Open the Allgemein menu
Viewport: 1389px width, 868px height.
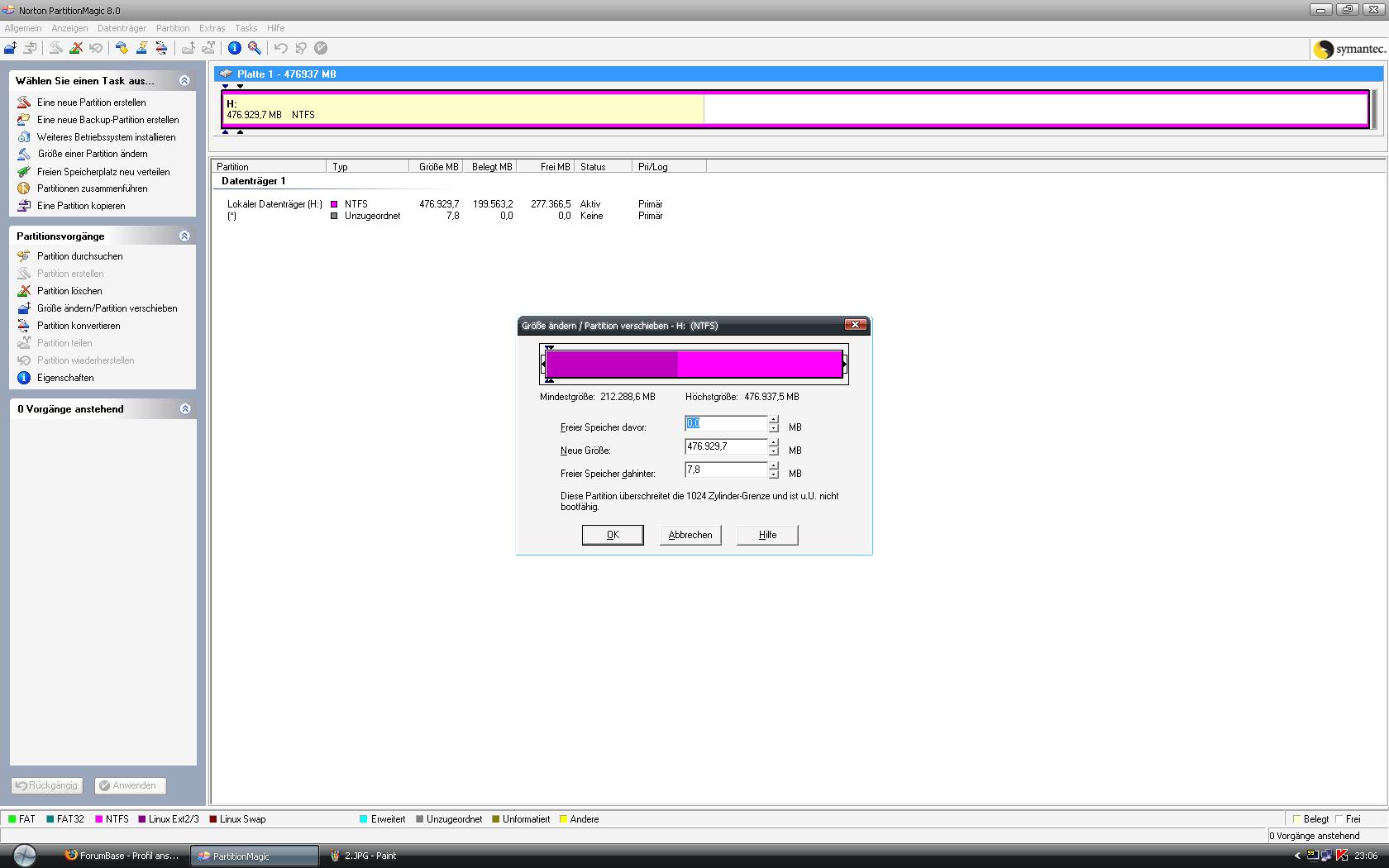click(x=23, y=28)
